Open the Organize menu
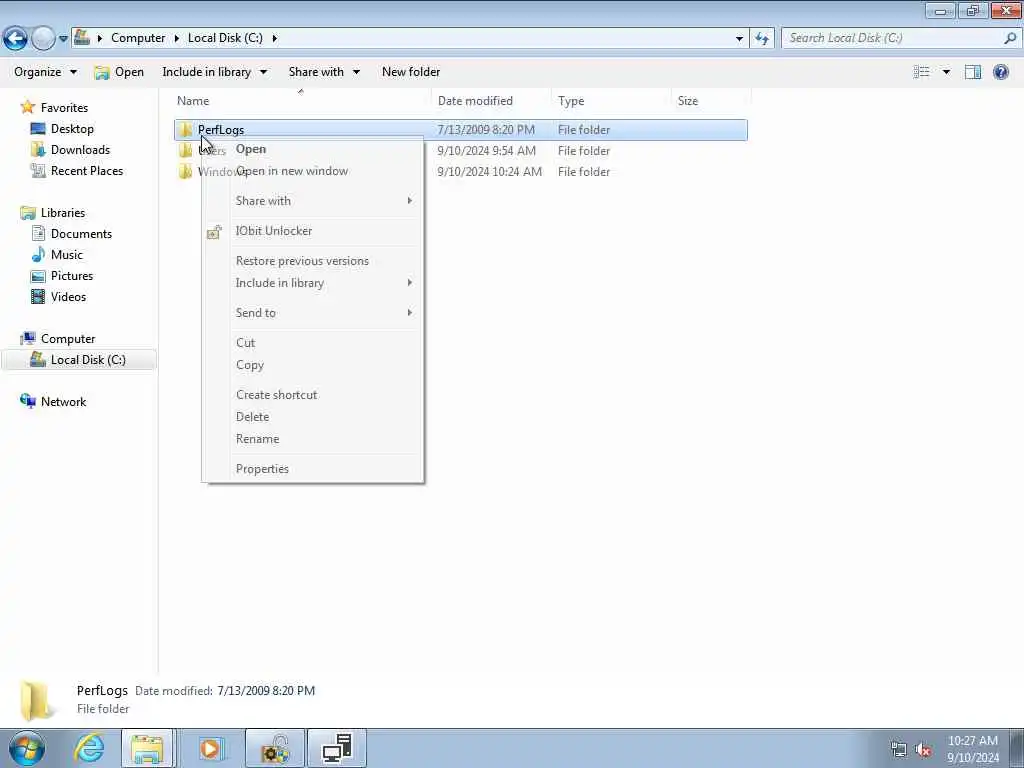Viewport: 1024px width, 768px height. click(x=45, y=72)
